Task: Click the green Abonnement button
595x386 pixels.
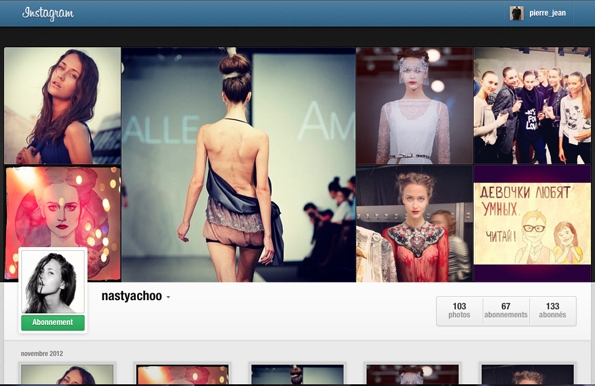Action: click(53, 322)
